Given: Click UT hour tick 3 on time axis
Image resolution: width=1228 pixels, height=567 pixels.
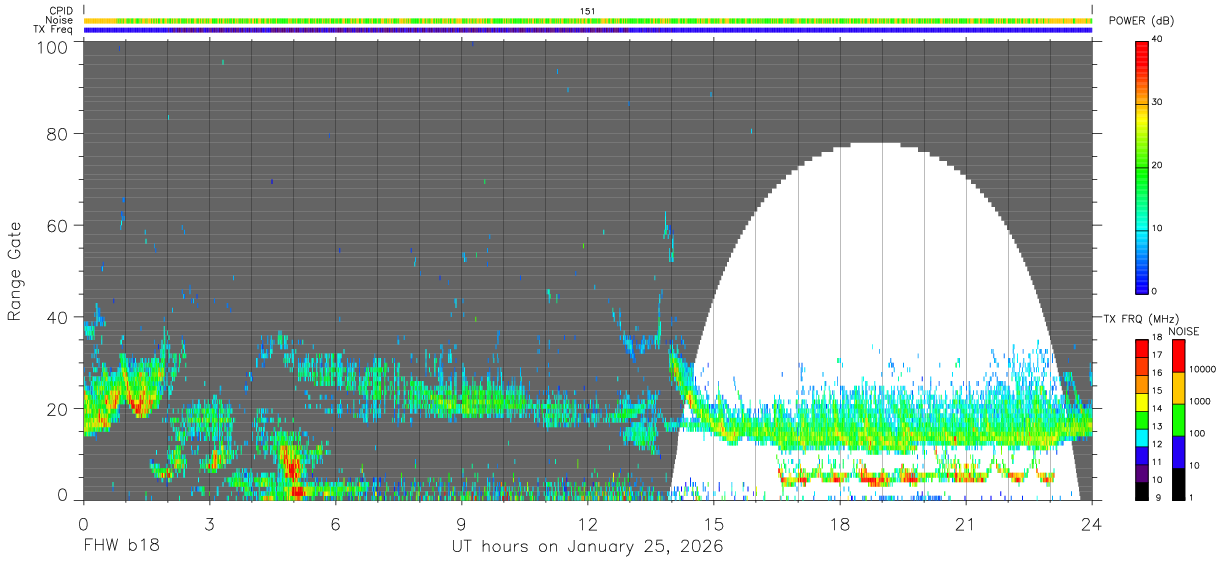Looking at the screenshot, I should pos(209,522).
